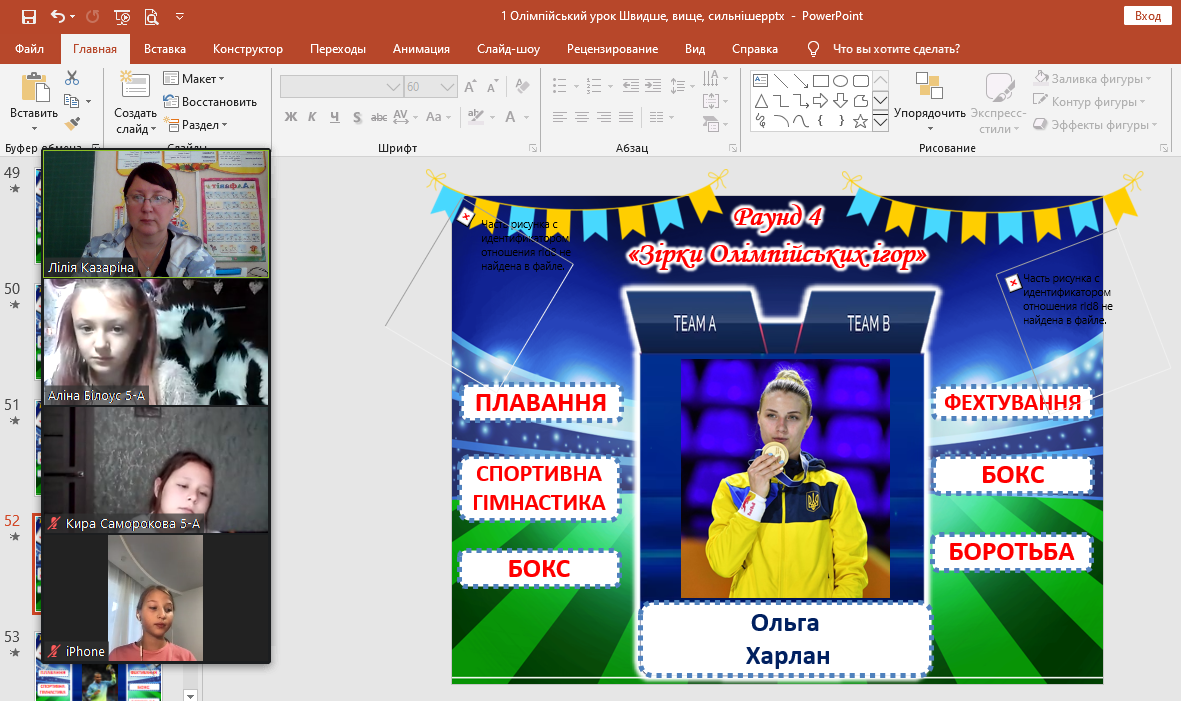Click the lightbulb Tell Me icon
This screenshot has height=701, width=1181.
(x=813, y=49)
